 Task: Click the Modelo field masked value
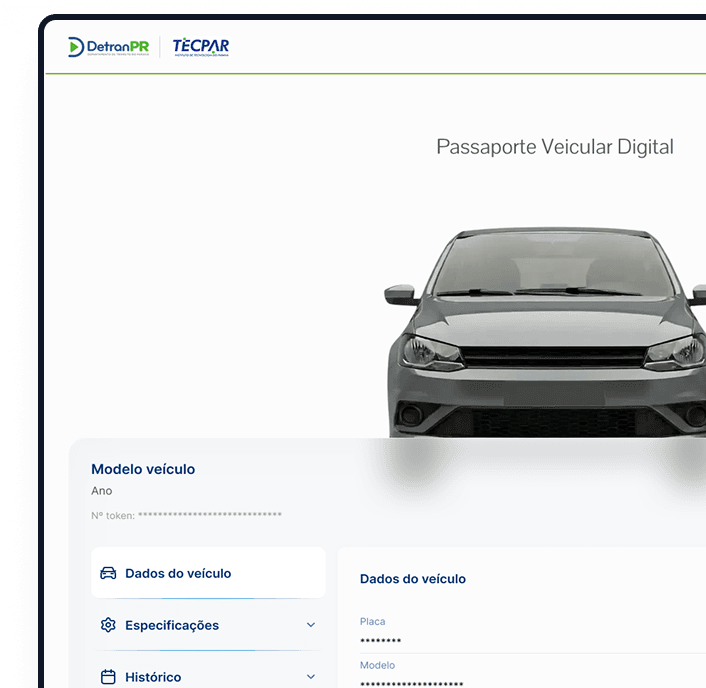pos(412,684)
